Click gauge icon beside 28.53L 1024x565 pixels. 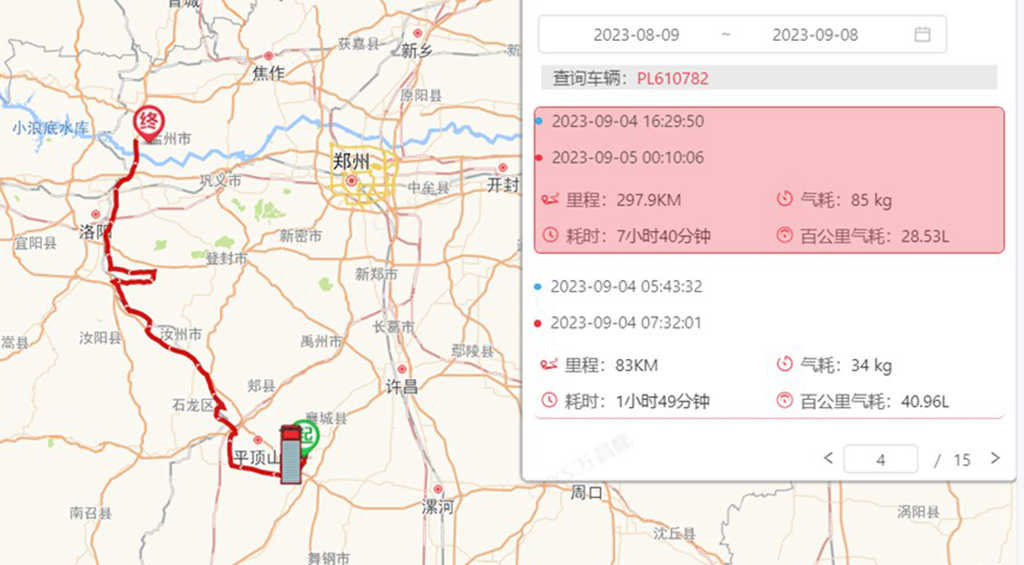click(784, 236)
